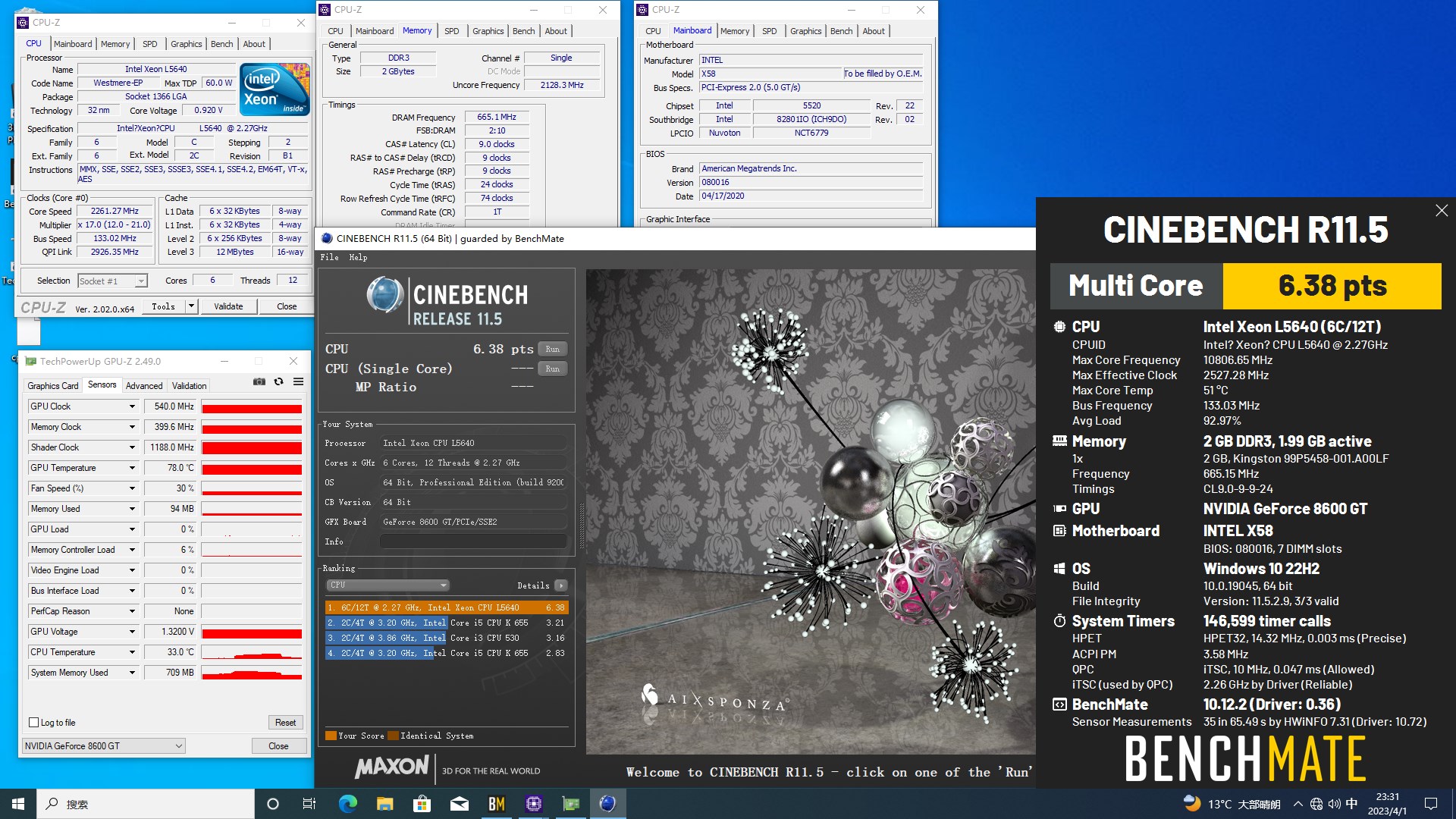Expand the Memory Clock sensor dropdown

(132, 427)
